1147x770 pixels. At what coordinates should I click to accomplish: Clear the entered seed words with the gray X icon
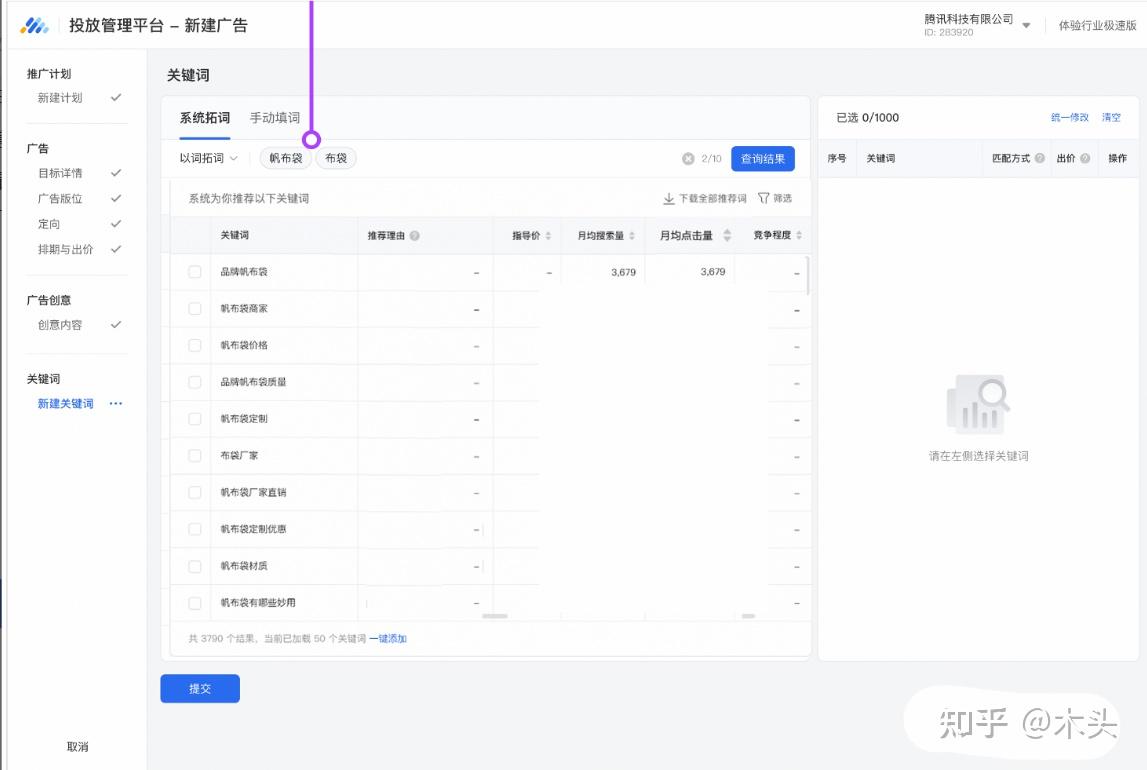688,159
